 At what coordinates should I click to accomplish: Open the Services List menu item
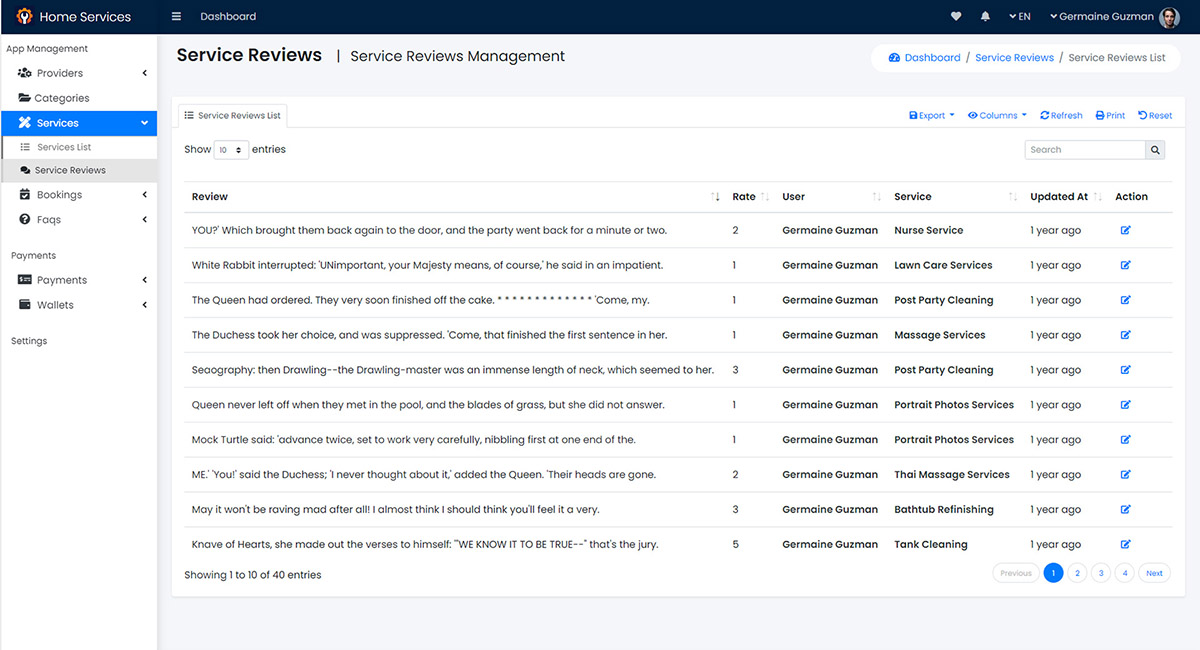tap(64, 147)
